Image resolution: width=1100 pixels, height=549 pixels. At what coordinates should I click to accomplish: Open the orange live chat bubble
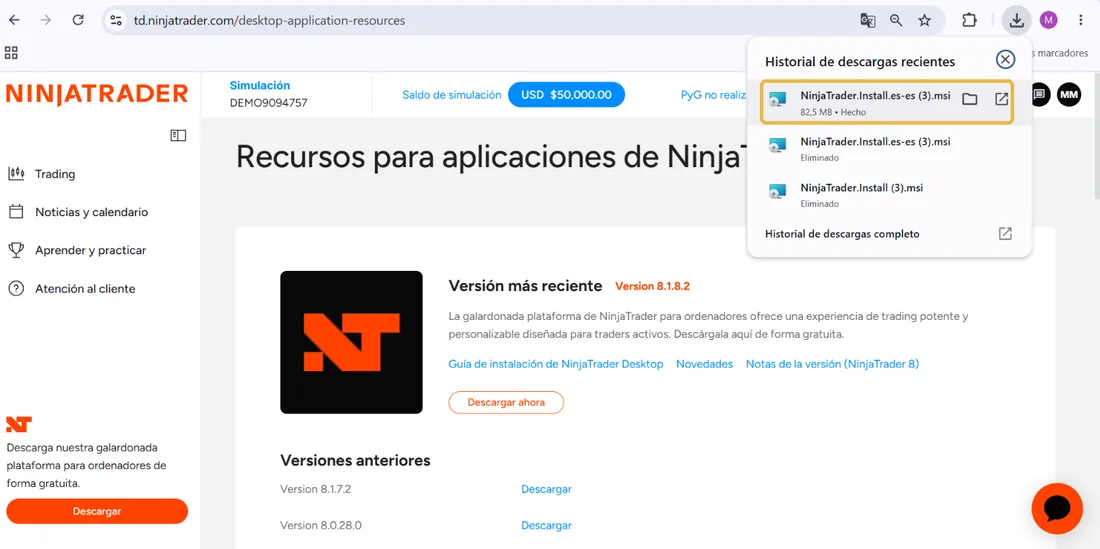1057,509
